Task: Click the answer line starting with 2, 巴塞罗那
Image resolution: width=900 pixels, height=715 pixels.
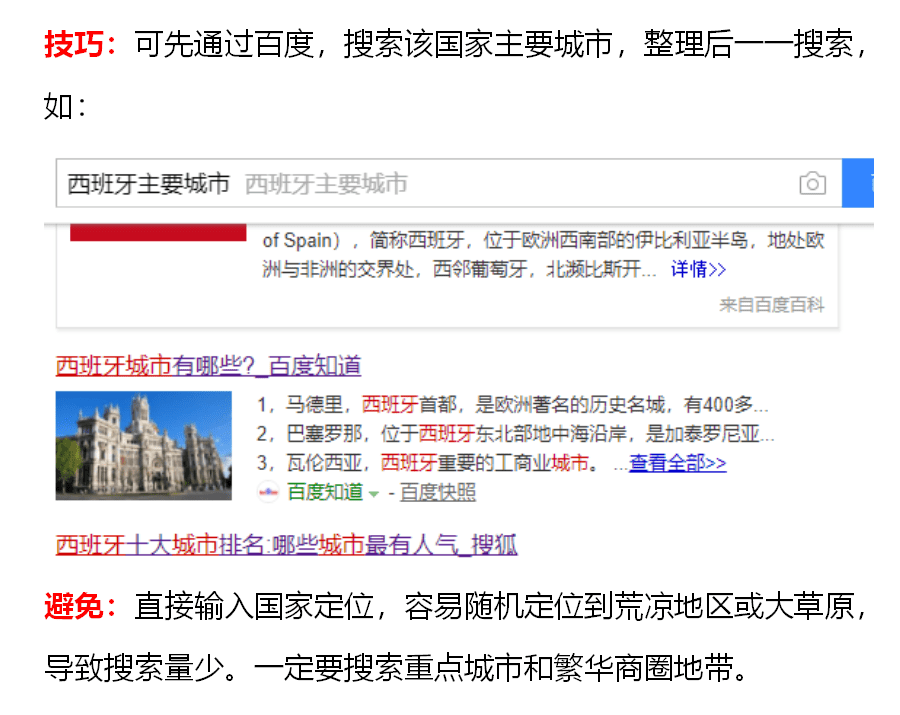Action: [x=515, y=434]
